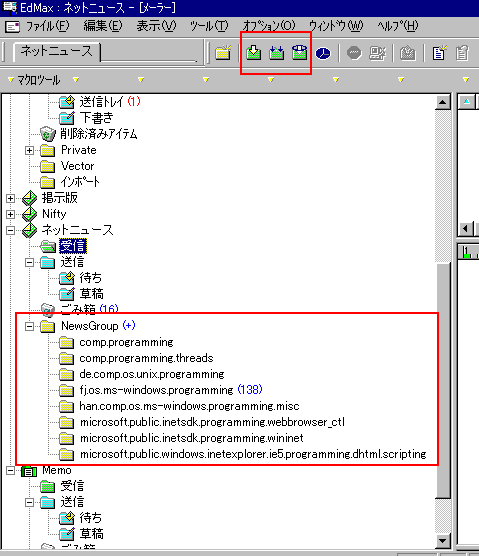This screenshot has width=479, height=556.
Task: Open the マクロツール dropdown
Action: [34, 80]
